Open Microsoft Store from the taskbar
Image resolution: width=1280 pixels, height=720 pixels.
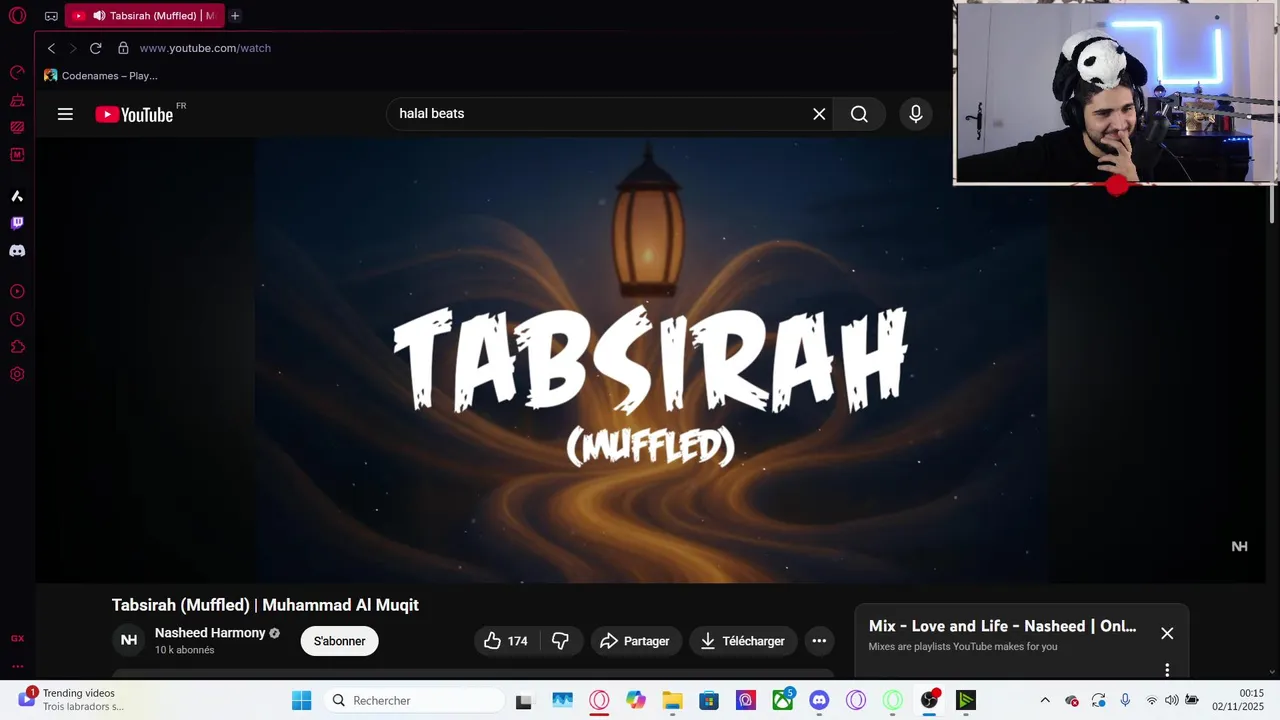point(709,701)
